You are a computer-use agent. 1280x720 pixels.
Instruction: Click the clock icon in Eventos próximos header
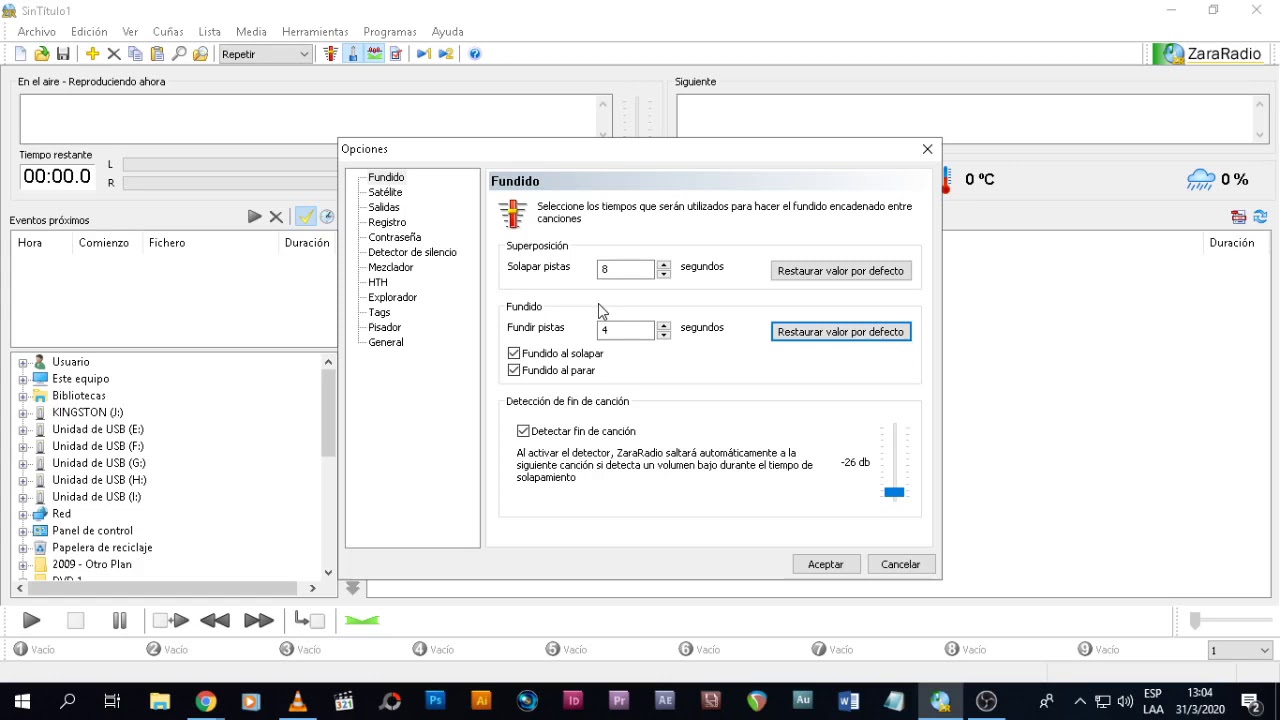coord(327,217)
